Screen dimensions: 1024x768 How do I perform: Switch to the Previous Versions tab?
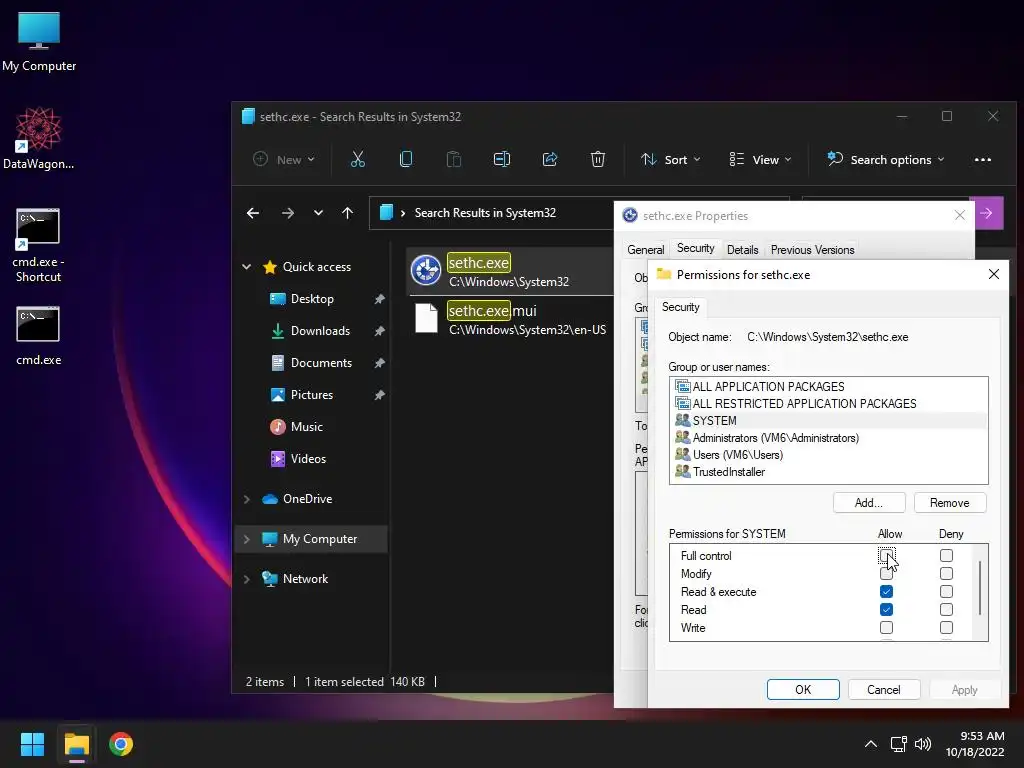[x=812, y=250]
